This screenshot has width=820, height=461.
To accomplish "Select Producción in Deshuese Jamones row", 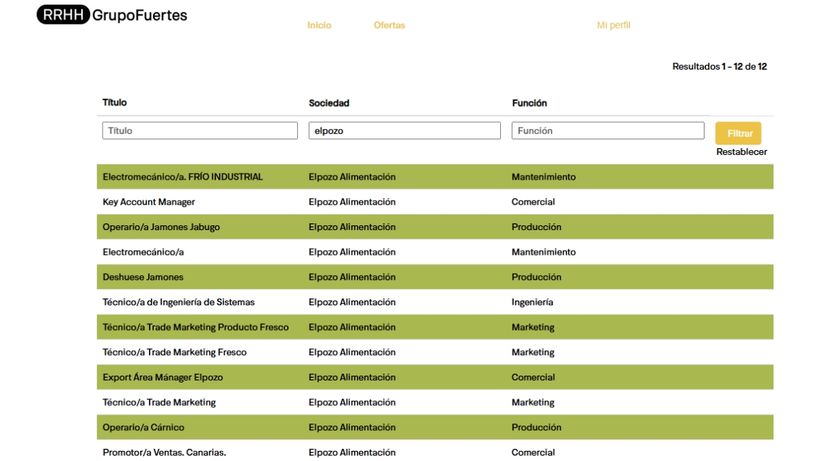I will (536, 277).
